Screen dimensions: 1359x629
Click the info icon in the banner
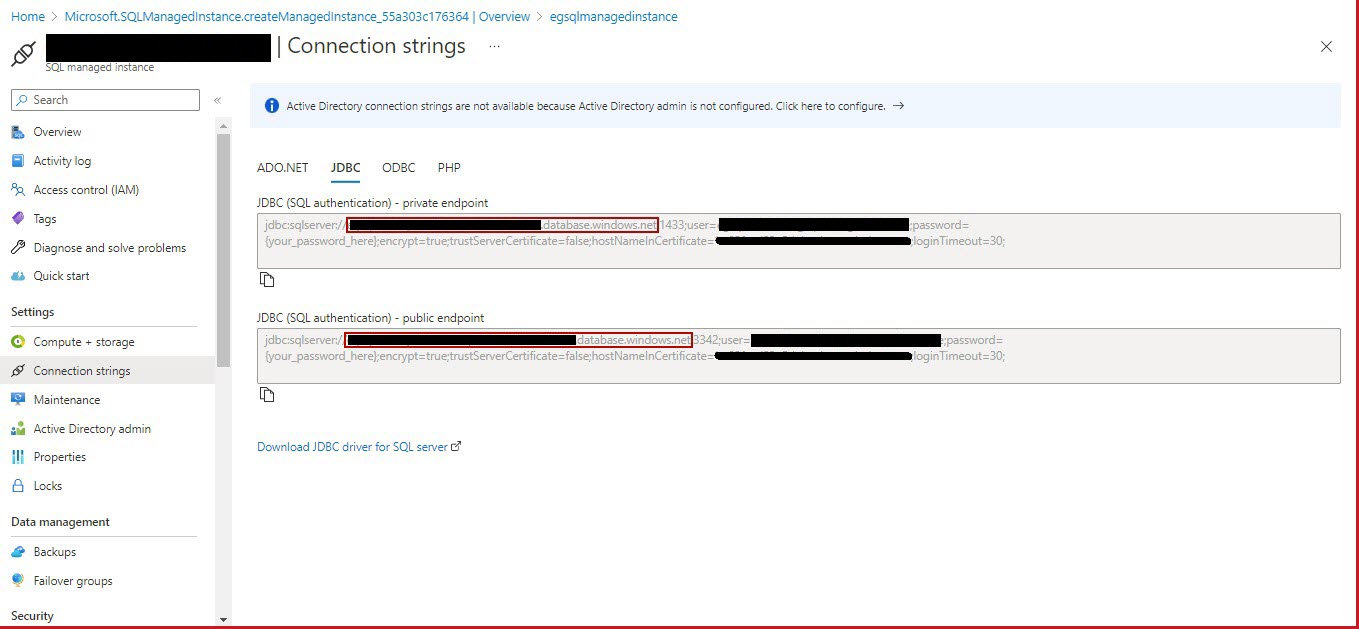click(x=271, y=106)
